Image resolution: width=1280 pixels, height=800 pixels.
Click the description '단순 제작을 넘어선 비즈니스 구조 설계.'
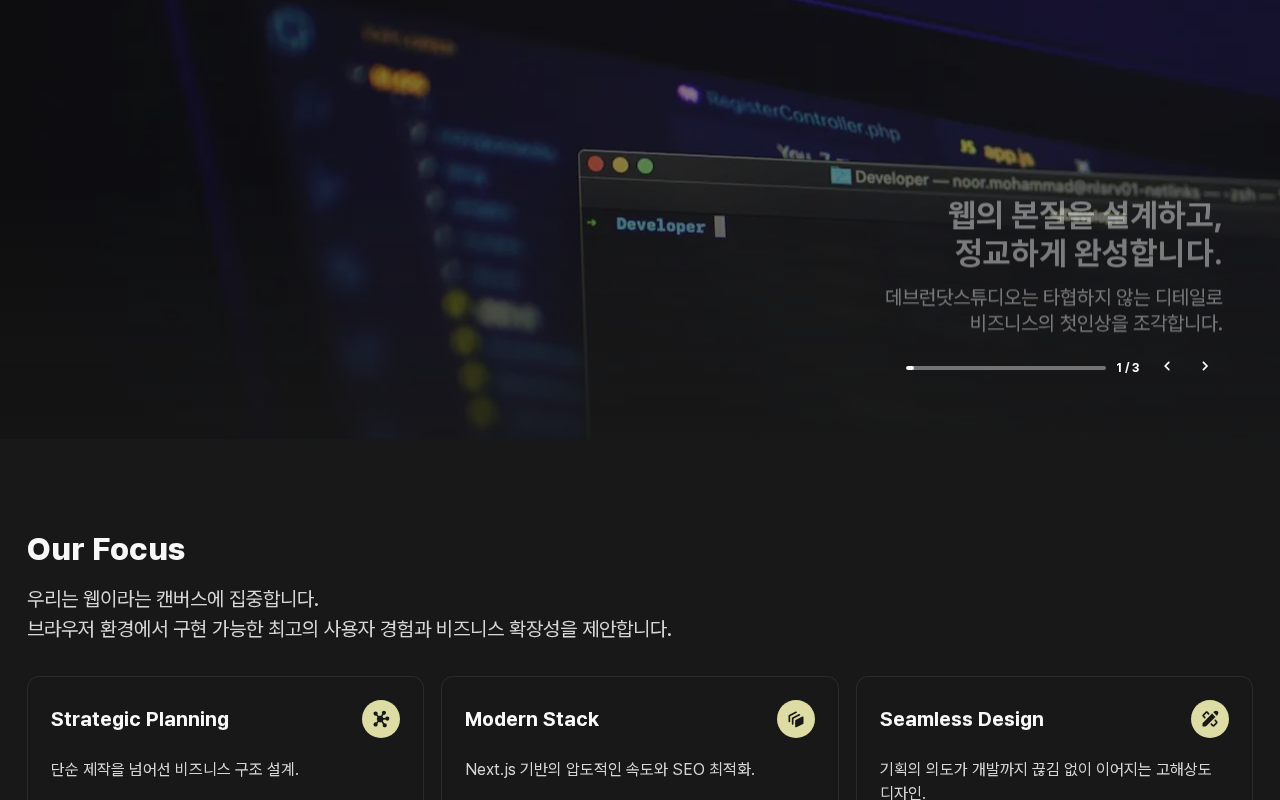point(175,769)
